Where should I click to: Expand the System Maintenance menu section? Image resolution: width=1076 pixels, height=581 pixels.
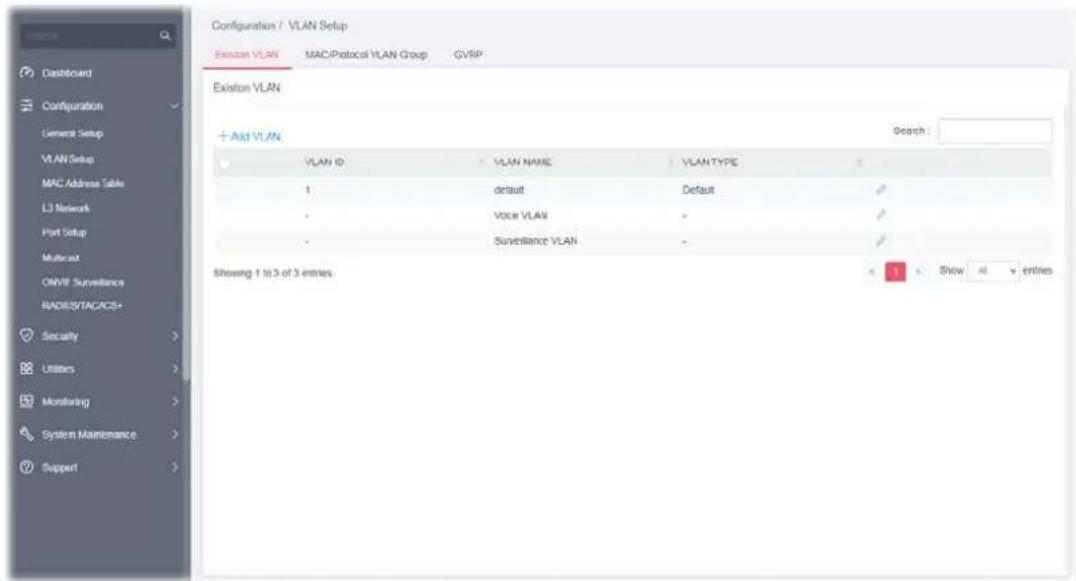click(174, 434)
